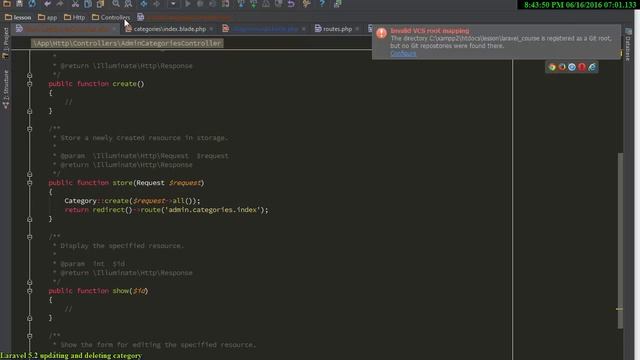This screenshot has width=640, height=360.
Task: Click the Redo arrow in toolbar
Action: 60,4
